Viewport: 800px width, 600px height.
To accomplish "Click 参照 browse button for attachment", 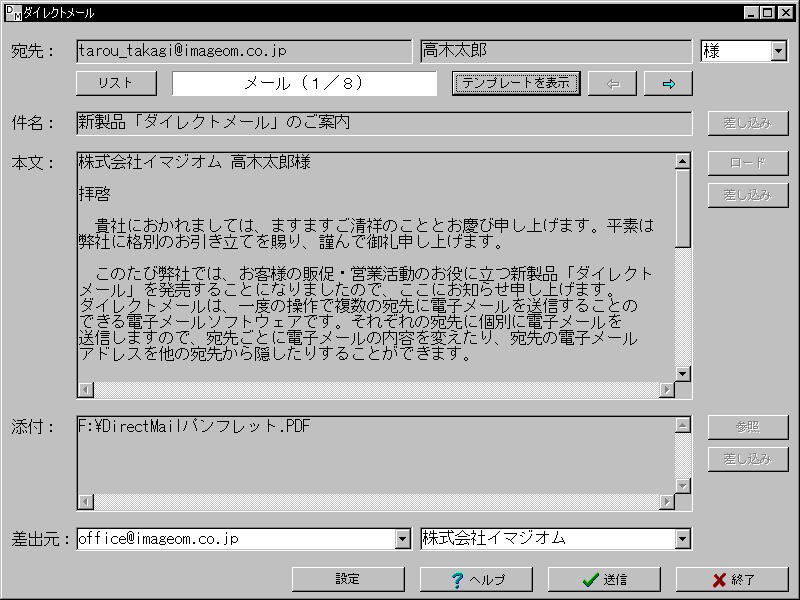I will click(748, 427).
